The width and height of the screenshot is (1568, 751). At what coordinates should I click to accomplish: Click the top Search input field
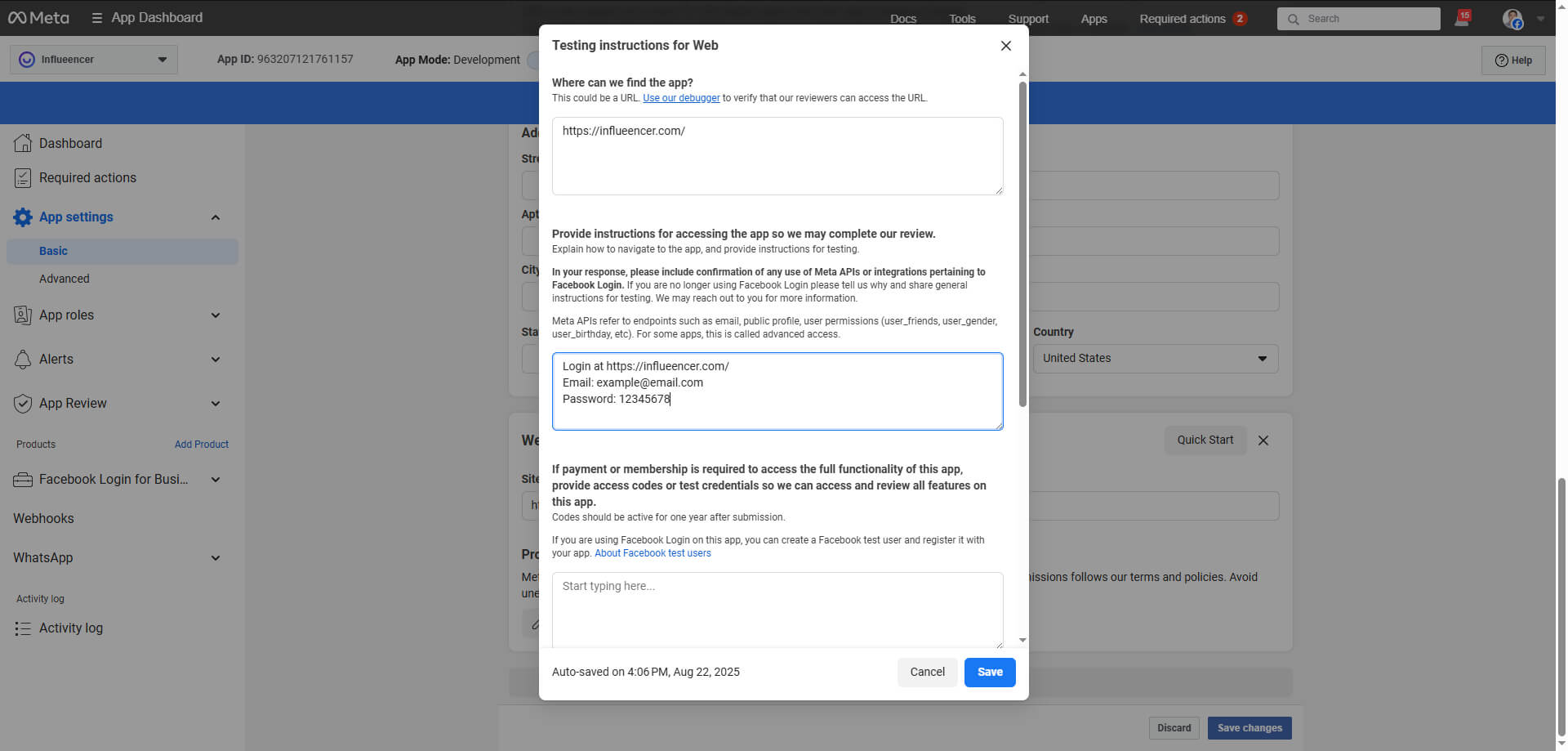coord(1359,19)
